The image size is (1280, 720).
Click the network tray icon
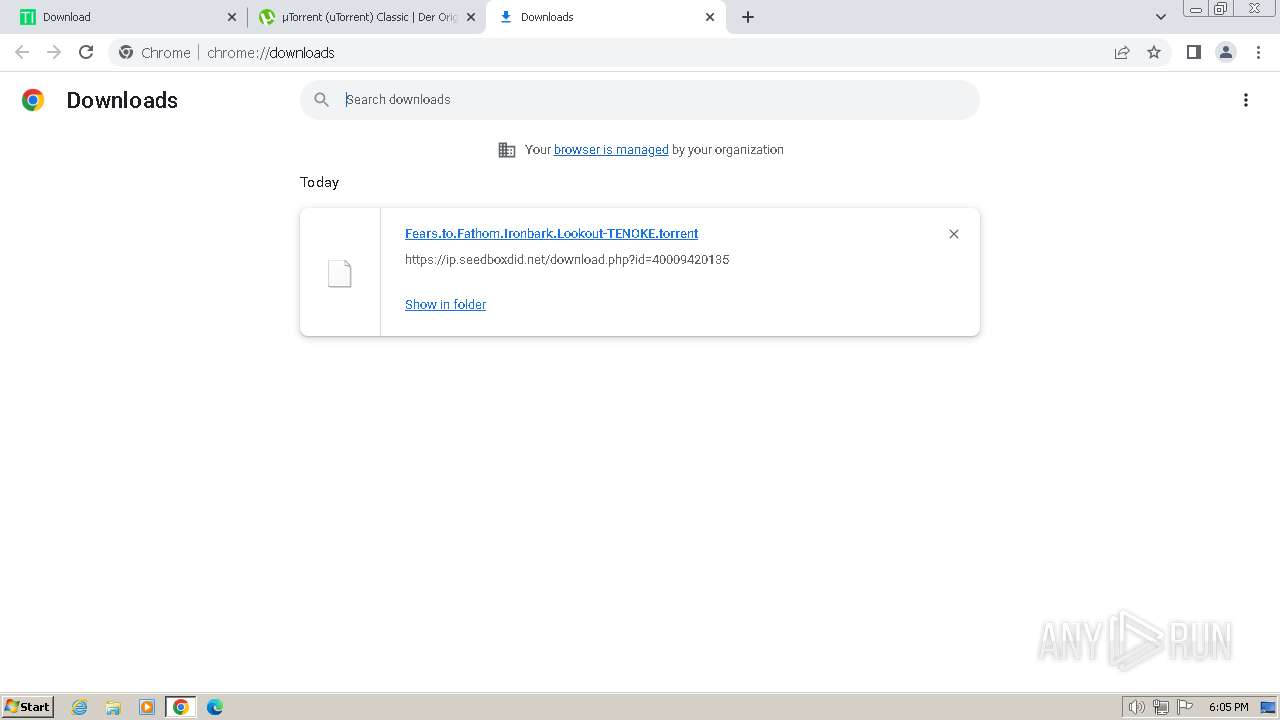1161,707
